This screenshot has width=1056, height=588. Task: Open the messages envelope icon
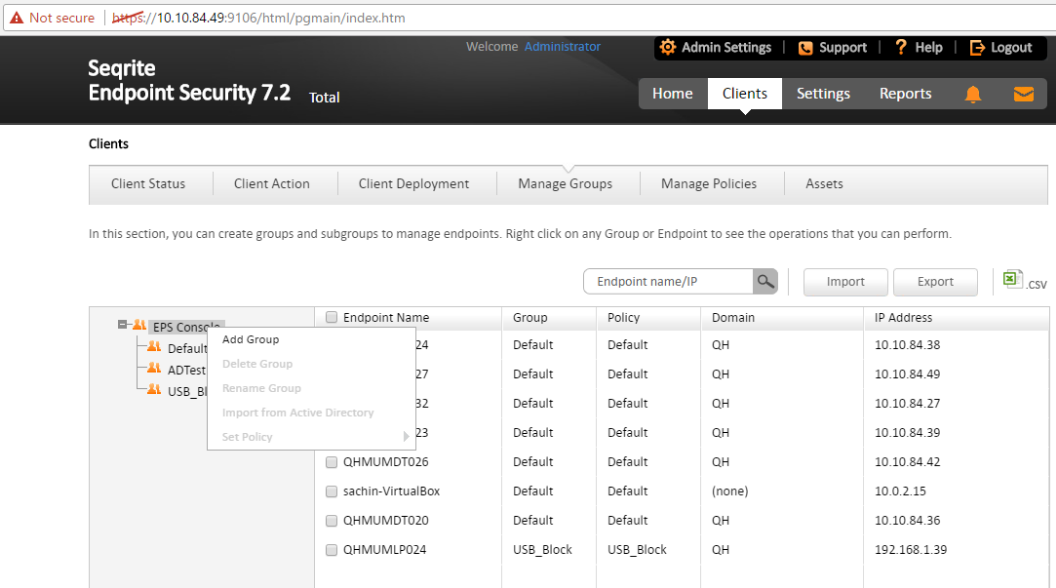pos(1024,94)
